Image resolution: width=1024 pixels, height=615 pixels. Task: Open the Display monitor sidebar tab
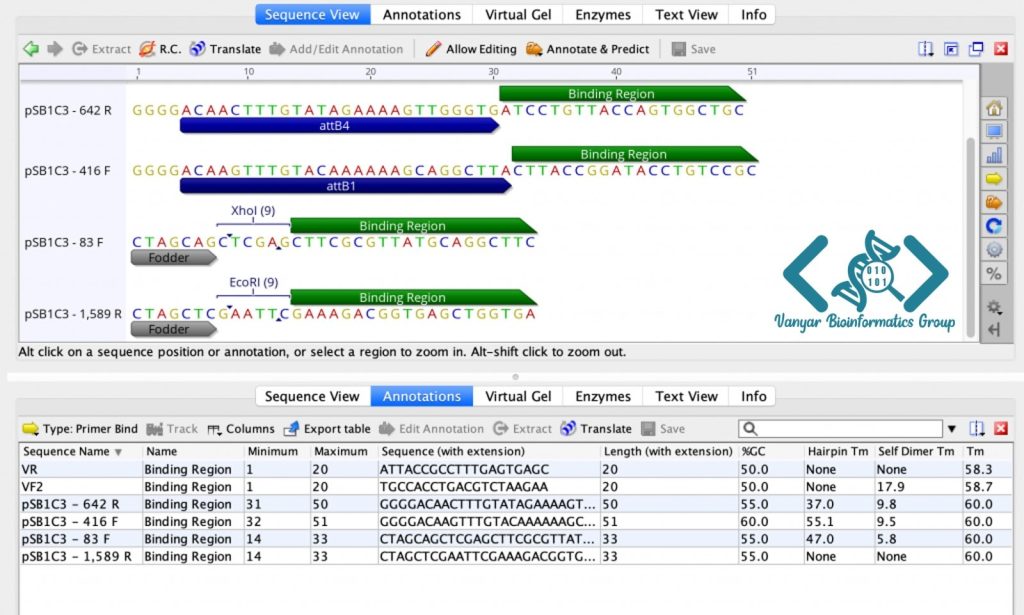coord(994,131)
